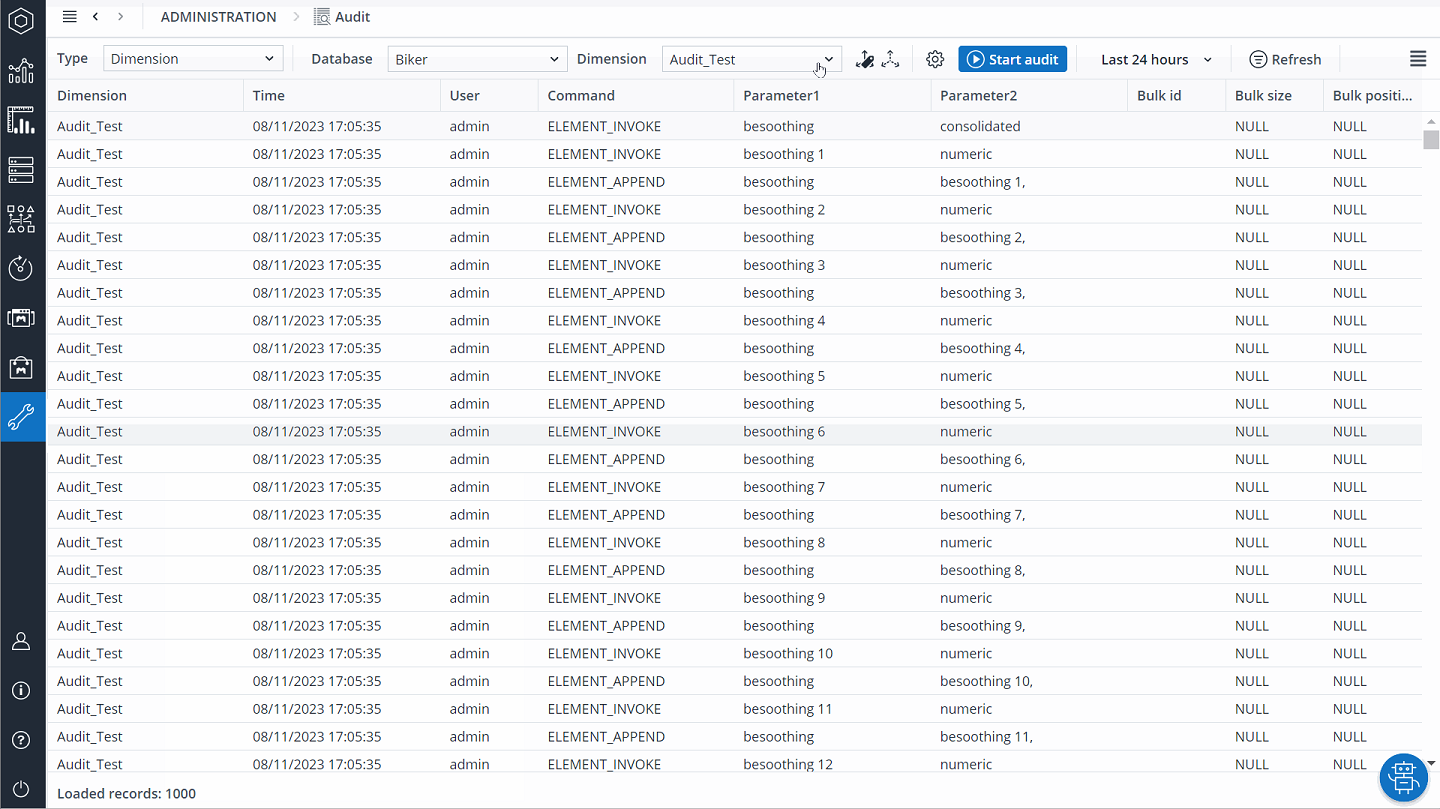Open the Last 24 hours time range dropdown

click(1152, 59)
